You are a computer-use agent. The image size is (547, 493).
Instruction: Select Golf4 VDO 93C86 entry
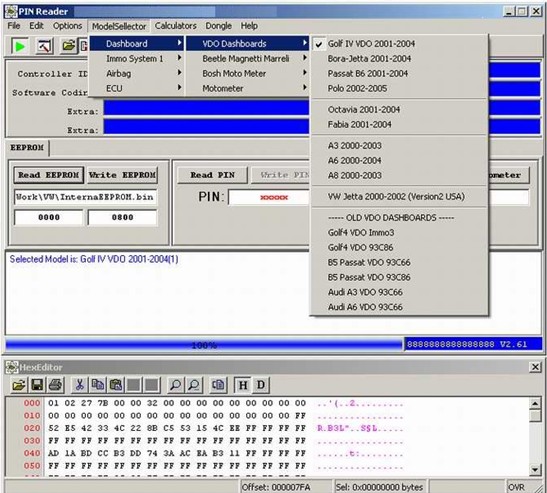[x=399, y=248]
